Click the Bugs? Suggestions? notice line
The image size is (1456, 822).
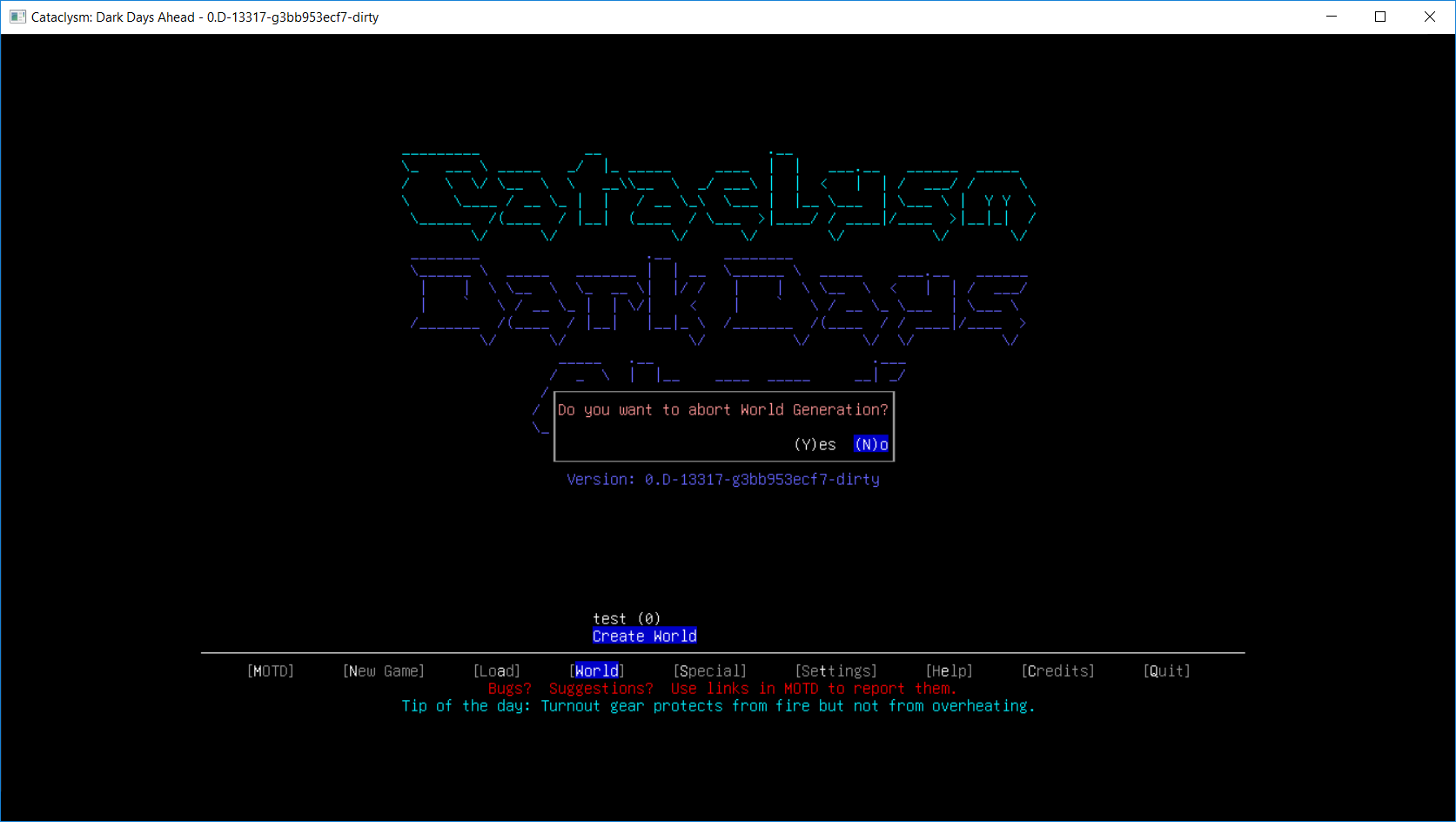[722, 688]
